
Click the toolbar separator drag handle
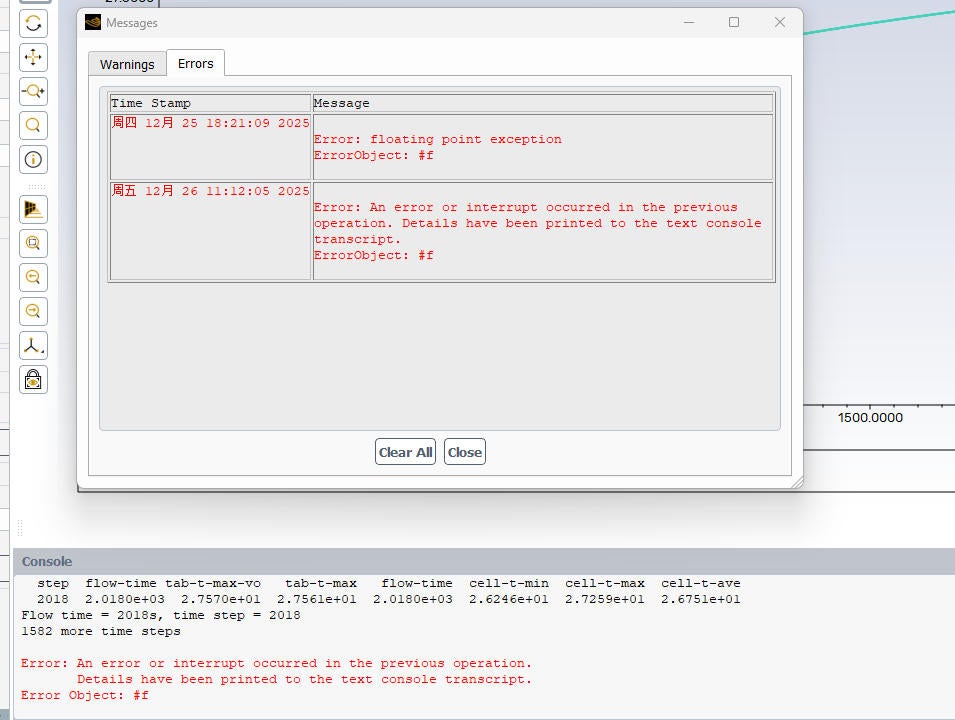point(37,186)
